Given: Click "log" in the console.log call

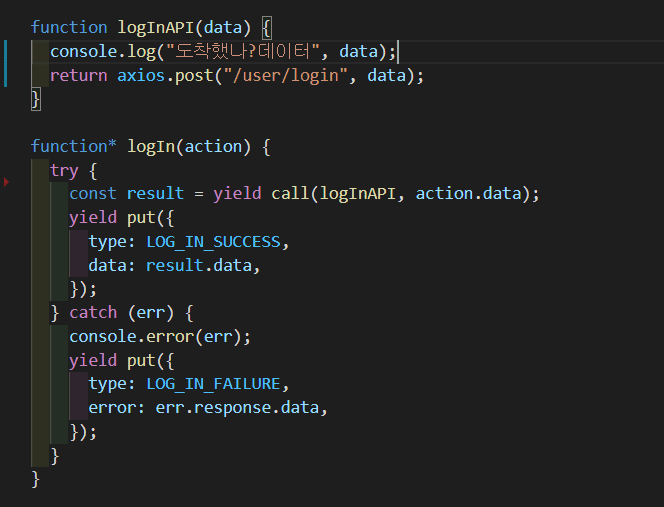Looking at the screenshot, I should coord(141,52).
